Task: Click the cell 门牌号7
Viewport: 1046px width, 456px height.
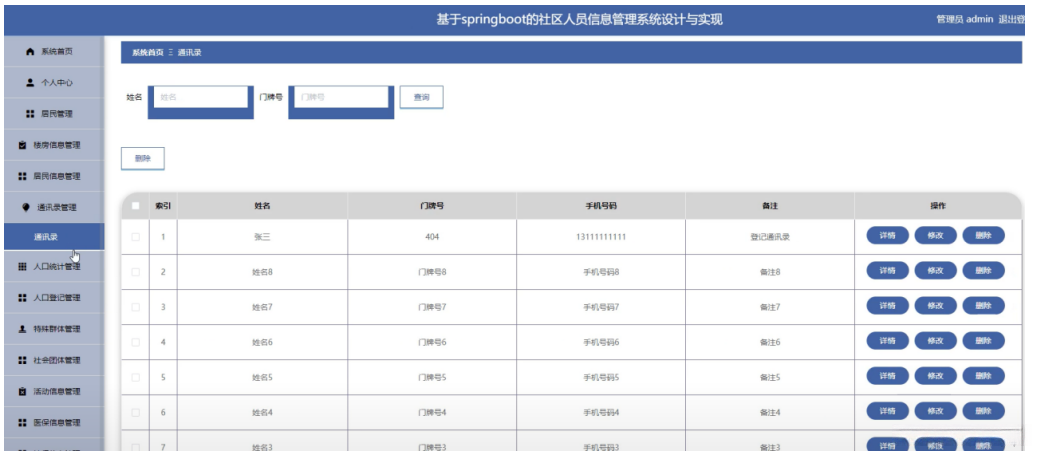Action: (x=432, y=307)
